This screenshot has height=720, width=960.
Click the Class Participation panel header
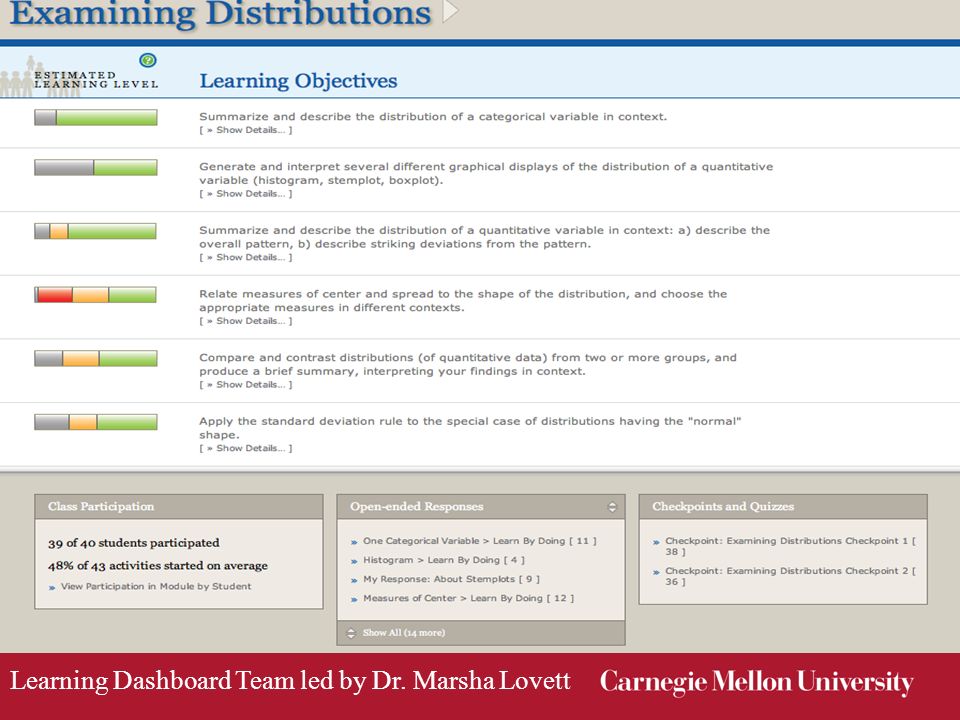179,507
